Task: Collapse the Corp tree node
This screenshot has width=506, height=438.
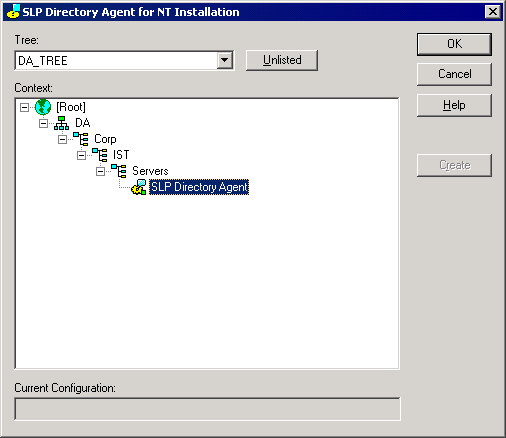Action: [x=62, y=139]
